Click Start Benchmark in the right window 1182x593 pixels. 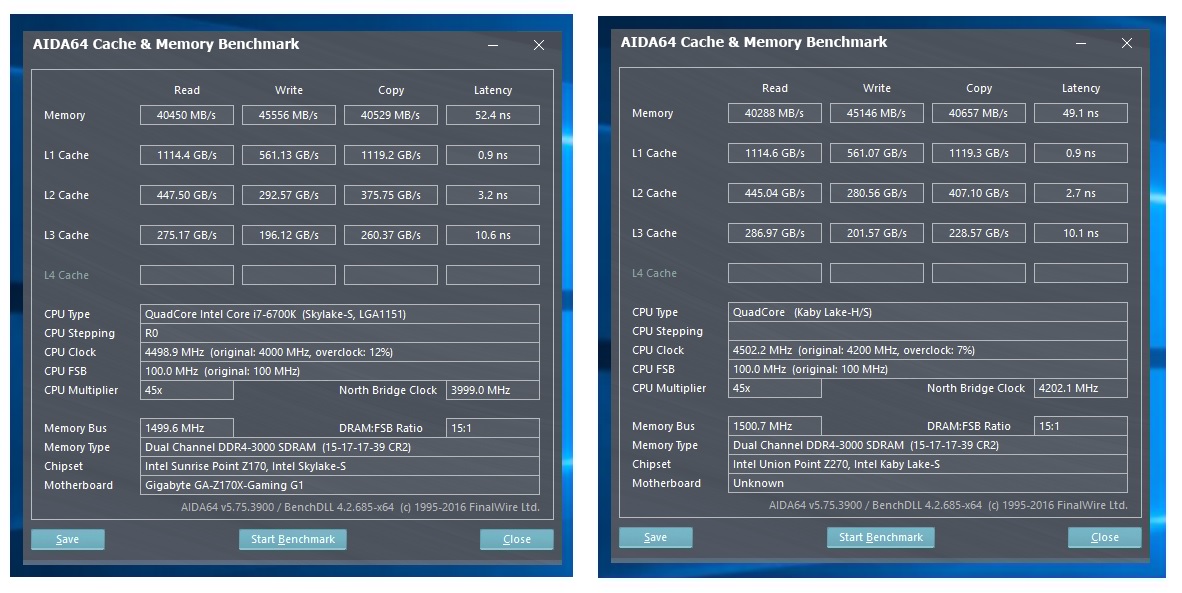pyautogui.click(x=880, y=537)
